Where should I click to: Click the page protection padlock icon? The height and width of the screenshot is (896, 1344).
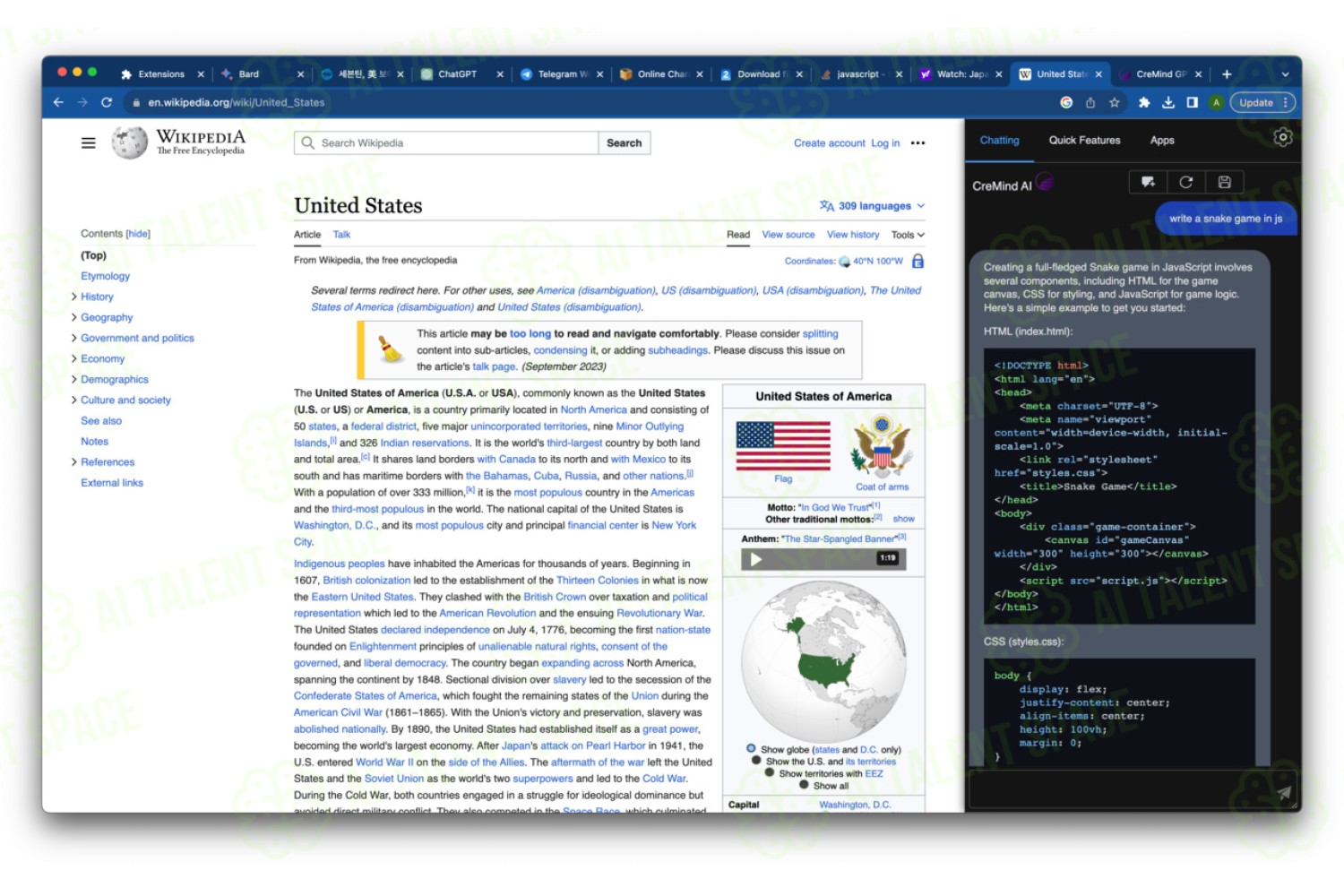click(918, 261)
